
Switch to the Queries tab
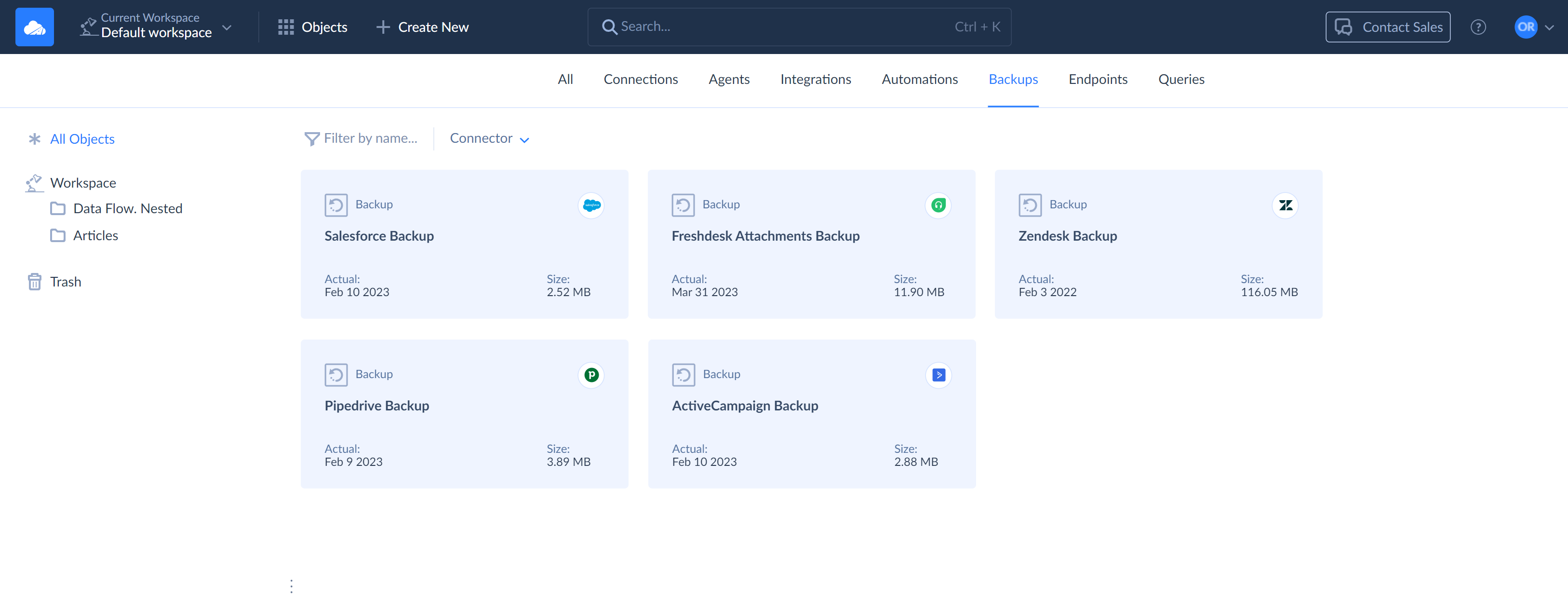(1181, 79)
